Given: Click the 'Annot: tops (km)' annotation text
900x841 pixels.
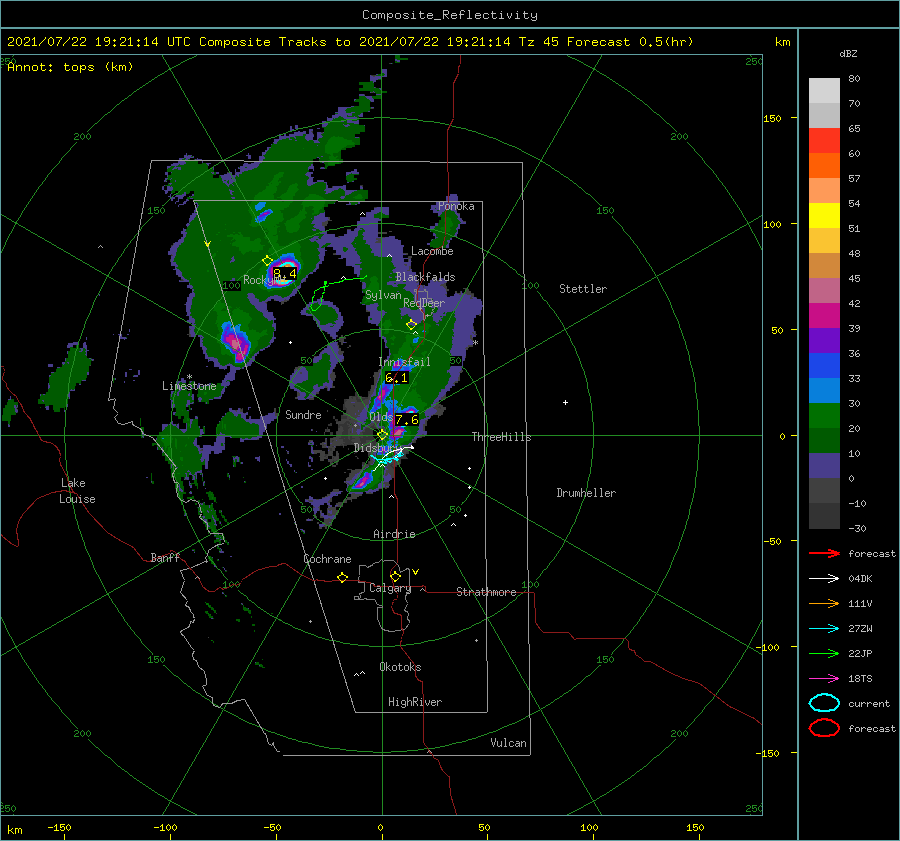Looking at the screenshot, I should point(71,67).
